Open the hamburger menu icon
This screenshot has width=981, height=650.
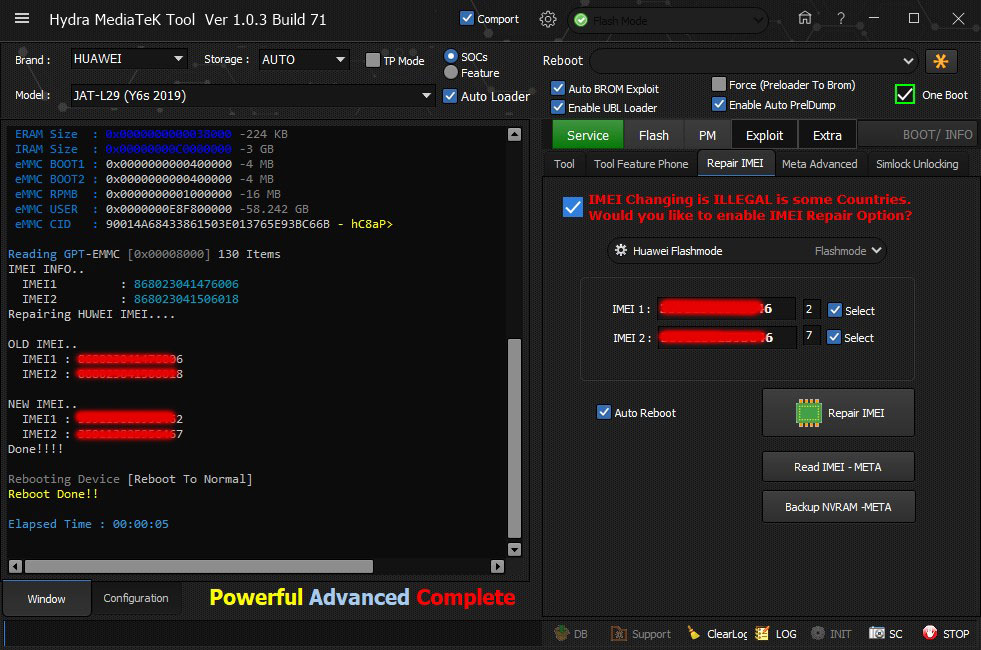point(22,19)
